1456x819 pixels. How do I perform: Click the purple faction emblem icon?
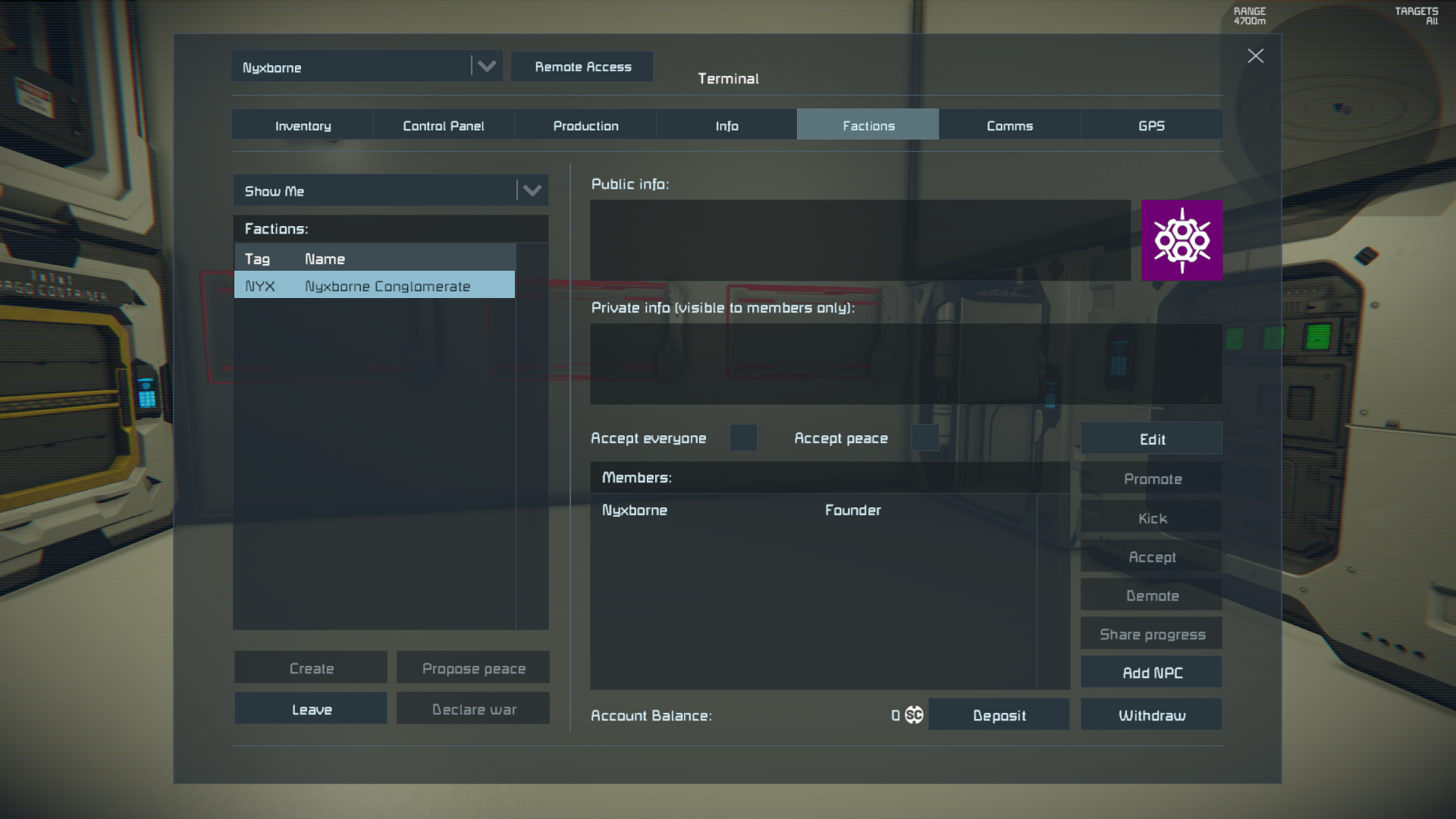(1181, 240)
